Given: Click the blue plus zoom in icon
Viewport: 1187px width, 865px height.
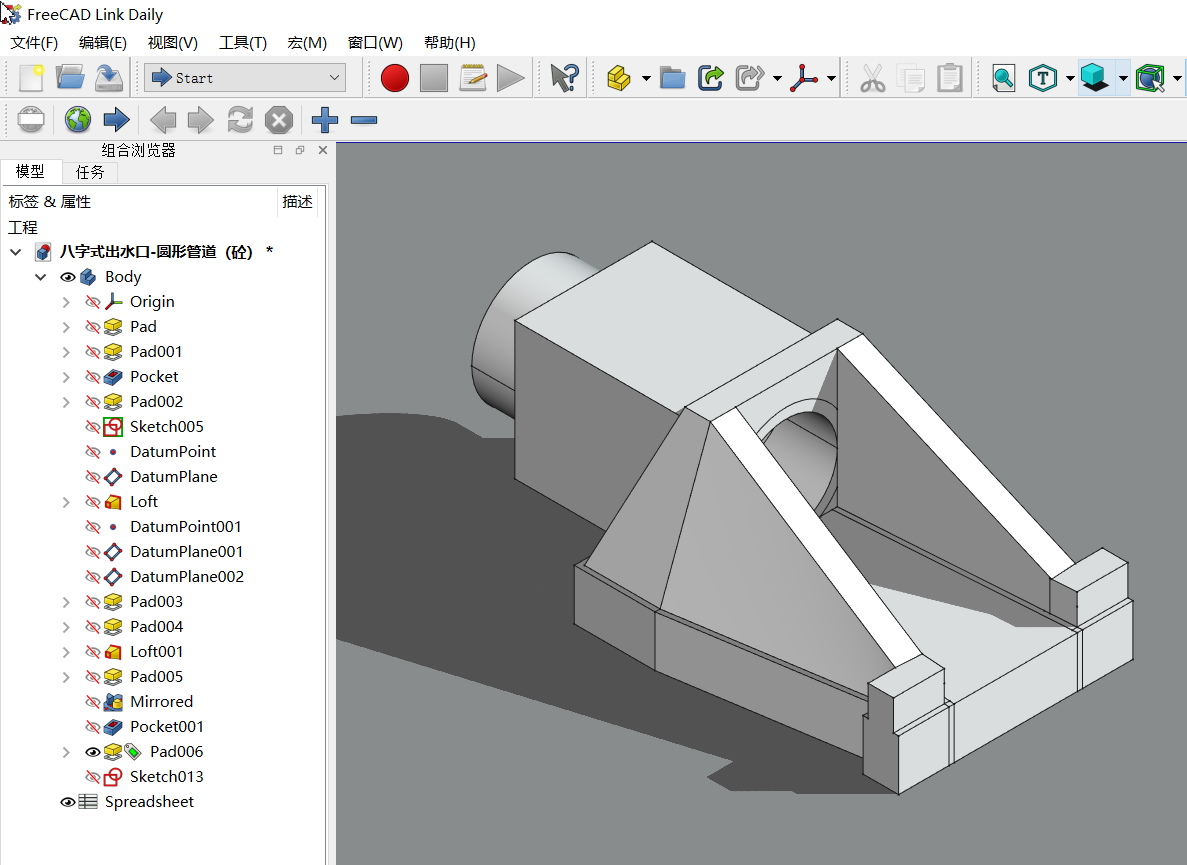Looking at the screenshot, I should click(x=325, y=121).
